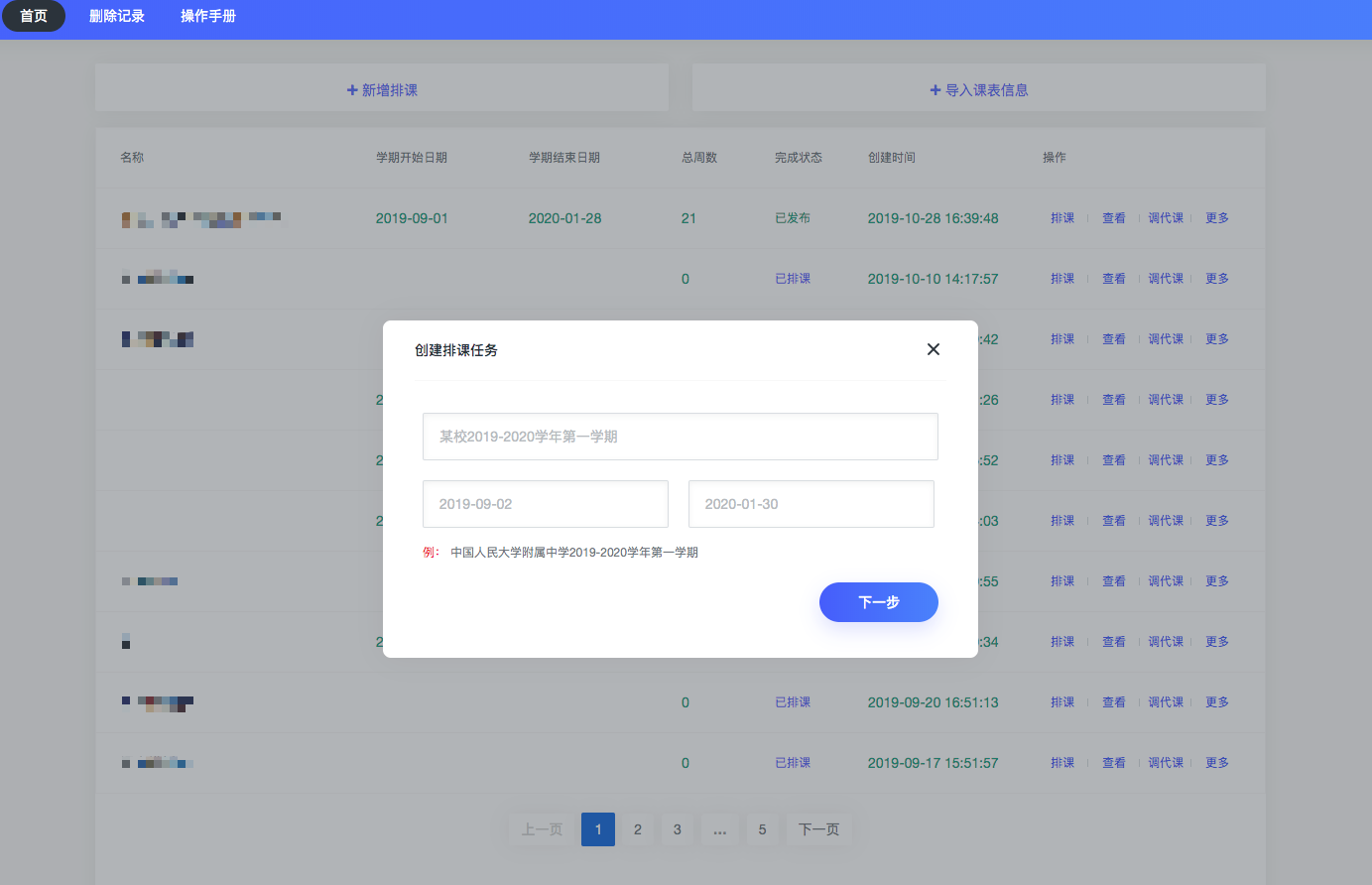Click 调代课 in the 2019-10-28 16:39:48 row
Image resolution: width=1372 pixels, height=885 pixels.
[1166, 218]
